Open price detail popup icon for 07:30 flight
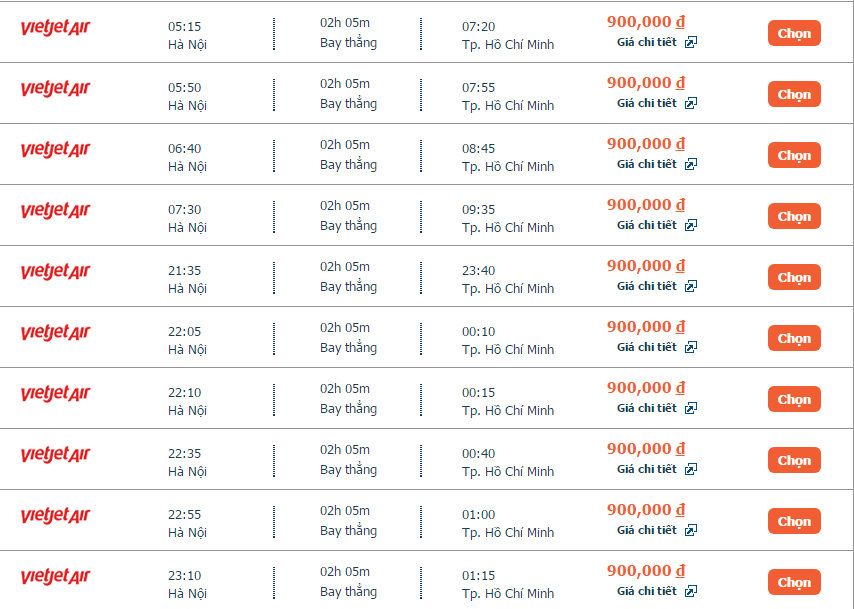The width and height of the screenshot is (854, 609). [691, 225]
